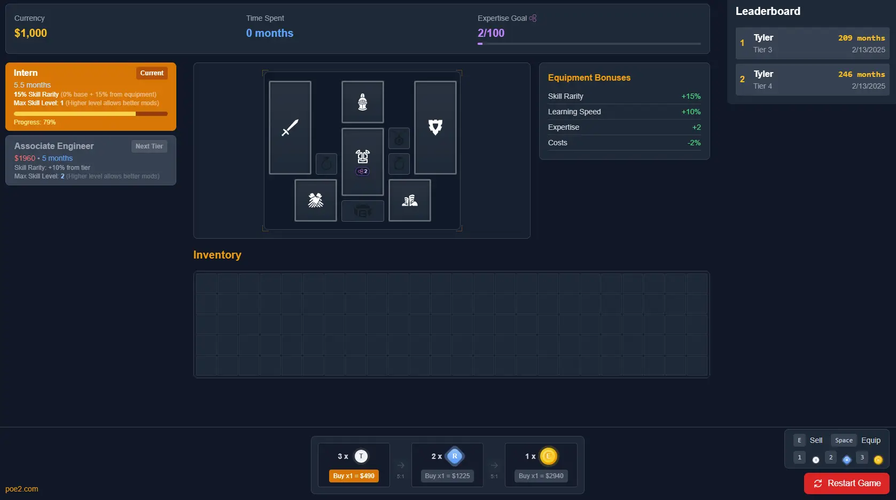
Task: Click the amulet slot
Action: pos(398,138)
